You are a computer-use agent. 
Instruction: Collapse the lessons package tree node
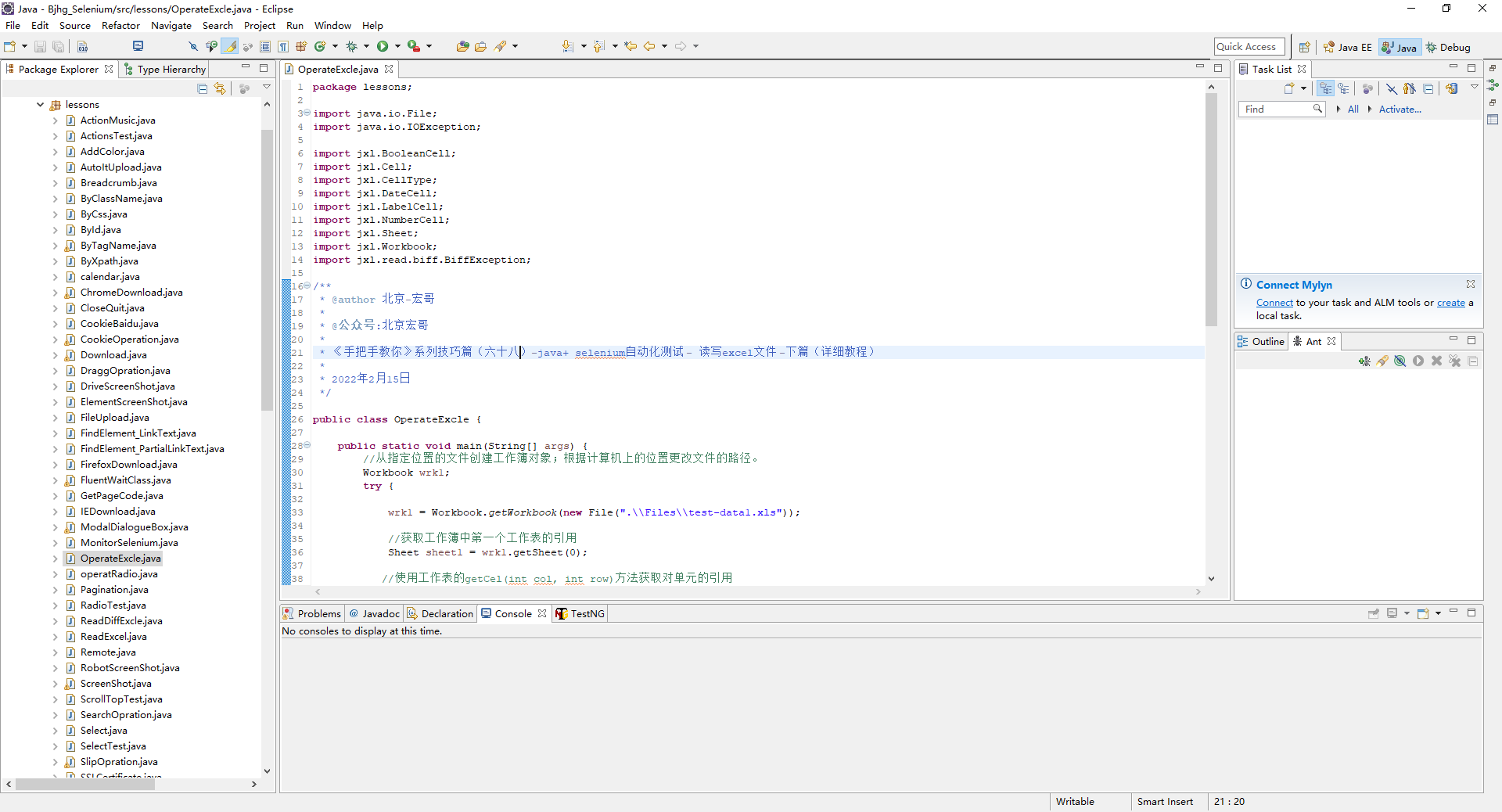pos(40,104)
